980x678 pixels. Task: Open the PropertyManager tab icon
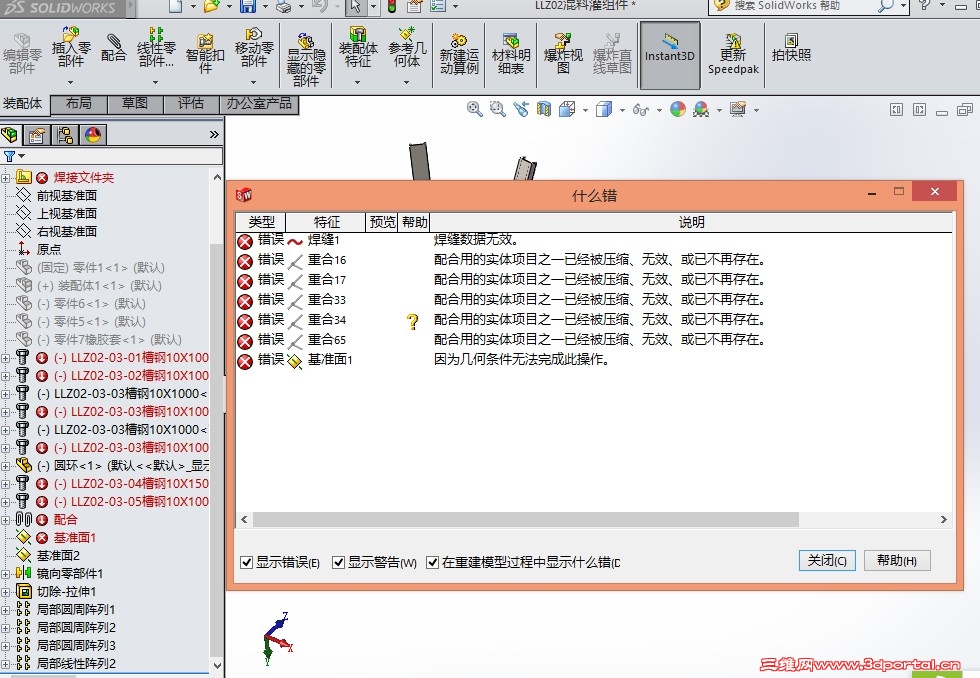pos(37,134)
